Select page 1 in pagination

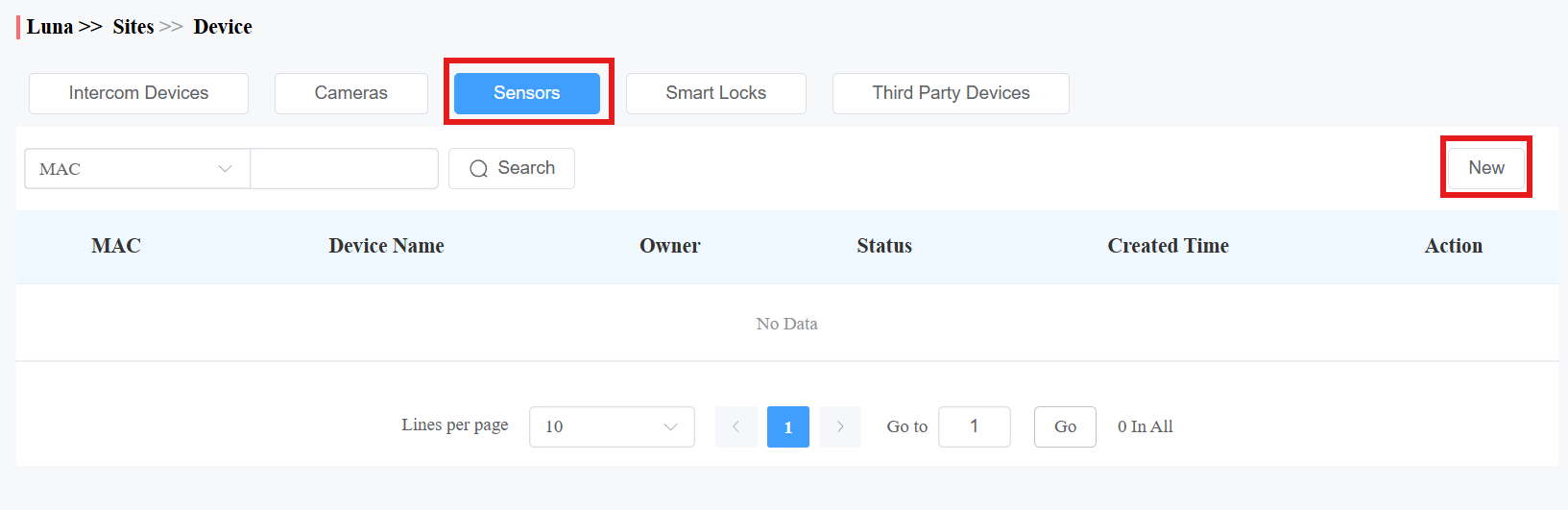tap(788, 426)
